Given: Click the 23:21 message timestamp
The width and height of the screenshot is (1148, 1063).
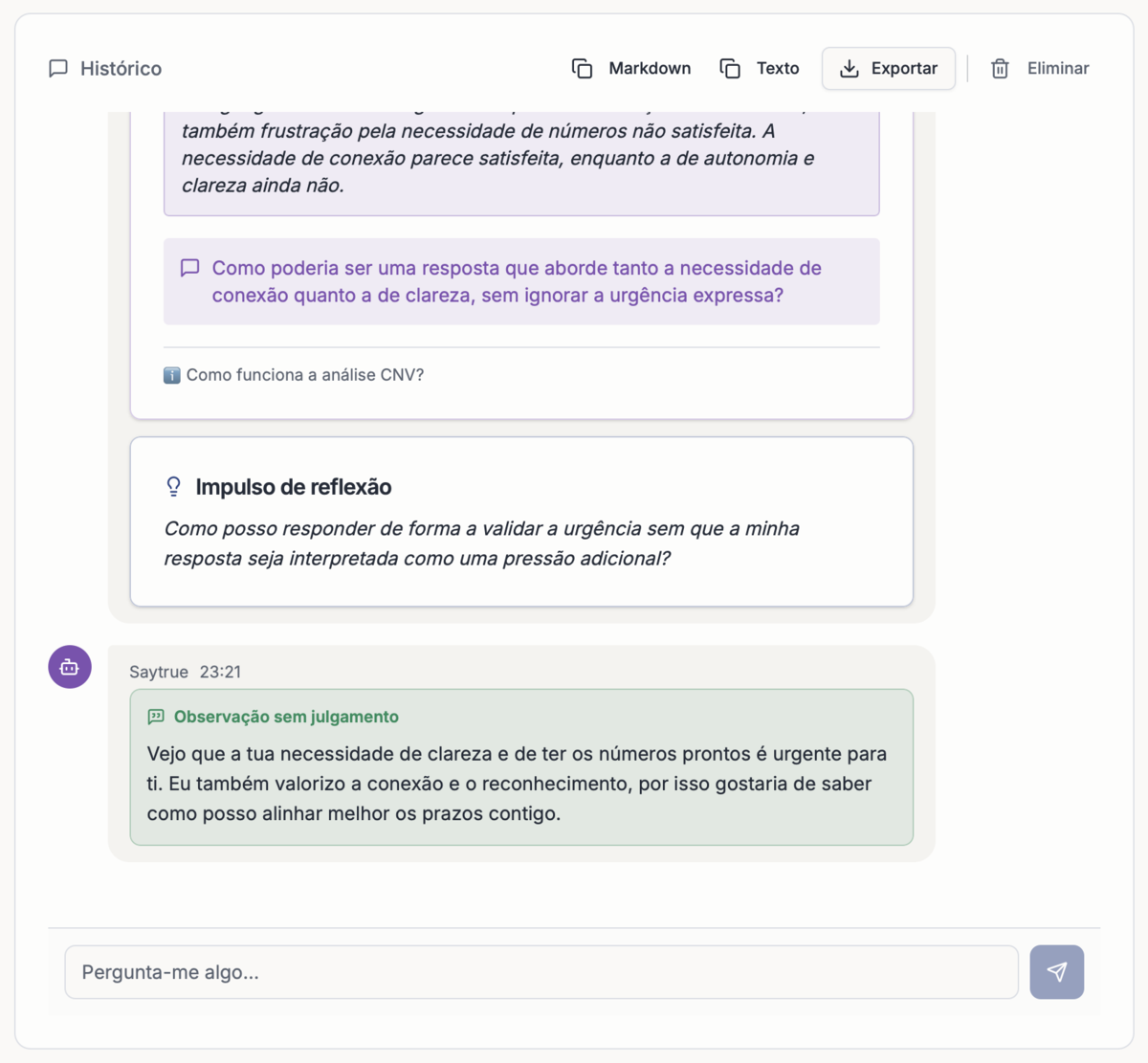Looking at the screenshot, I should coord(220,672).
